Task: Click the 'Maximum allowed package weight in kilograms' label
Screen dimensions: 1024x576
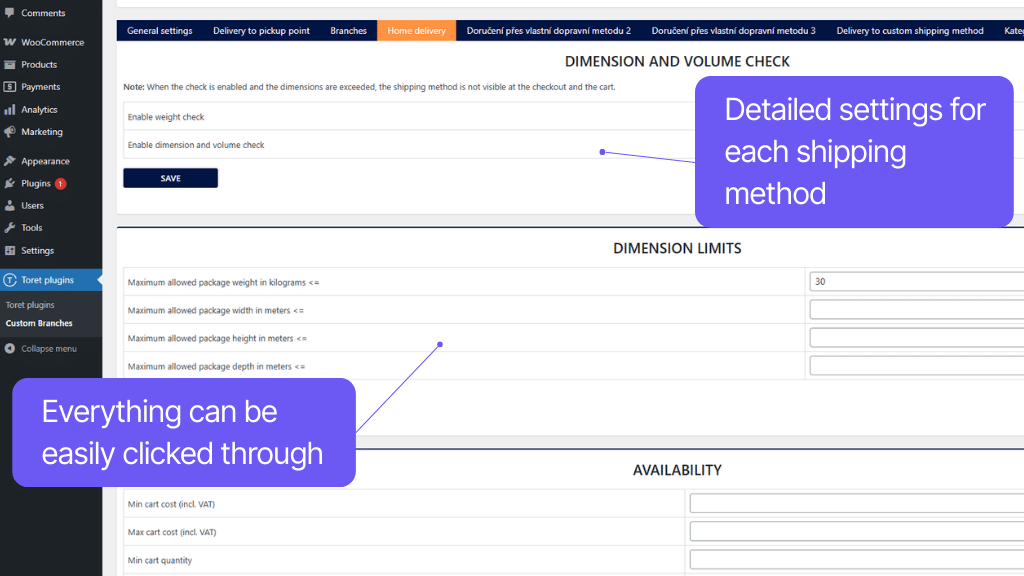Action: (223, 283)
